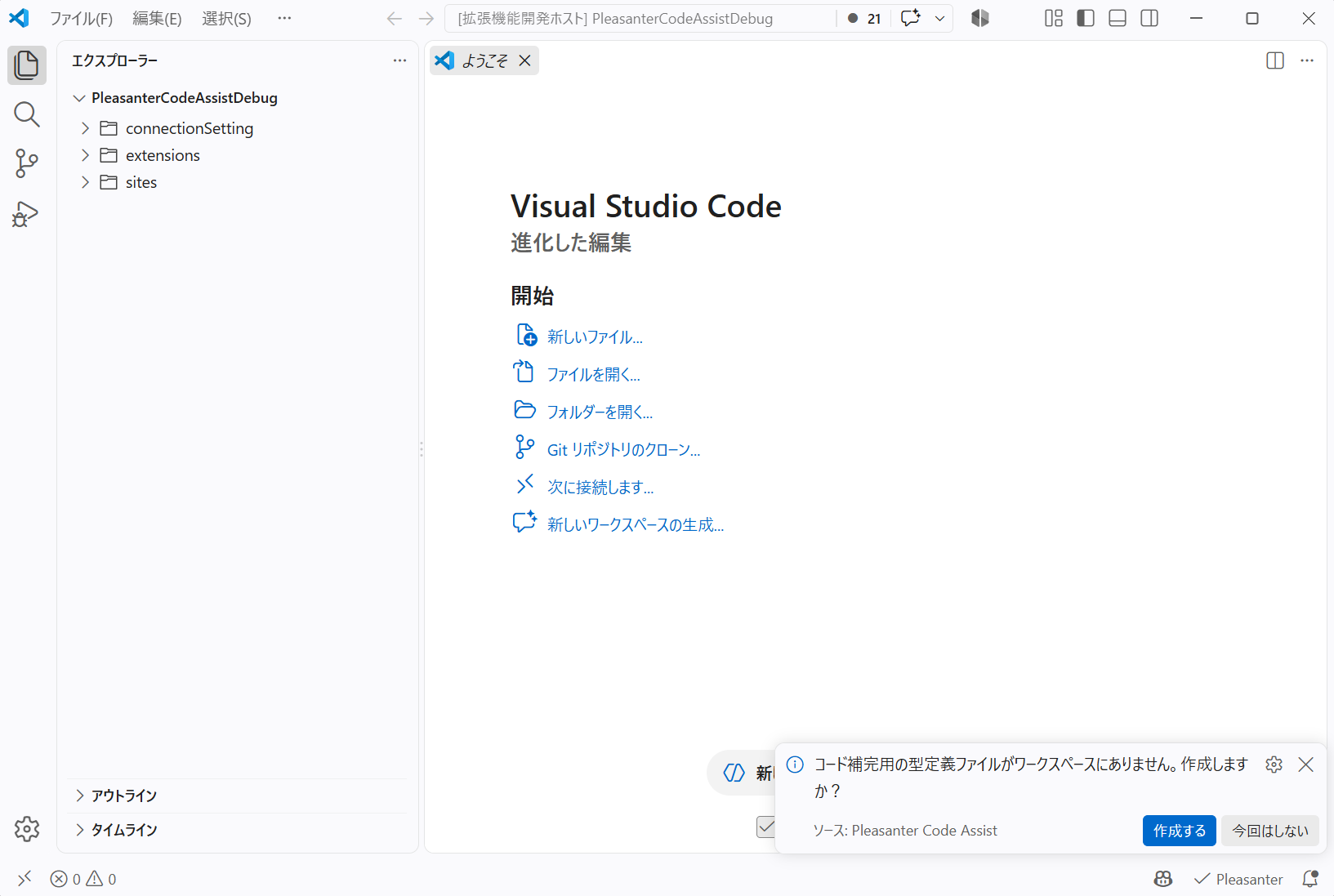
Task: Toggle the secondary side bar
Action: 1149,18
